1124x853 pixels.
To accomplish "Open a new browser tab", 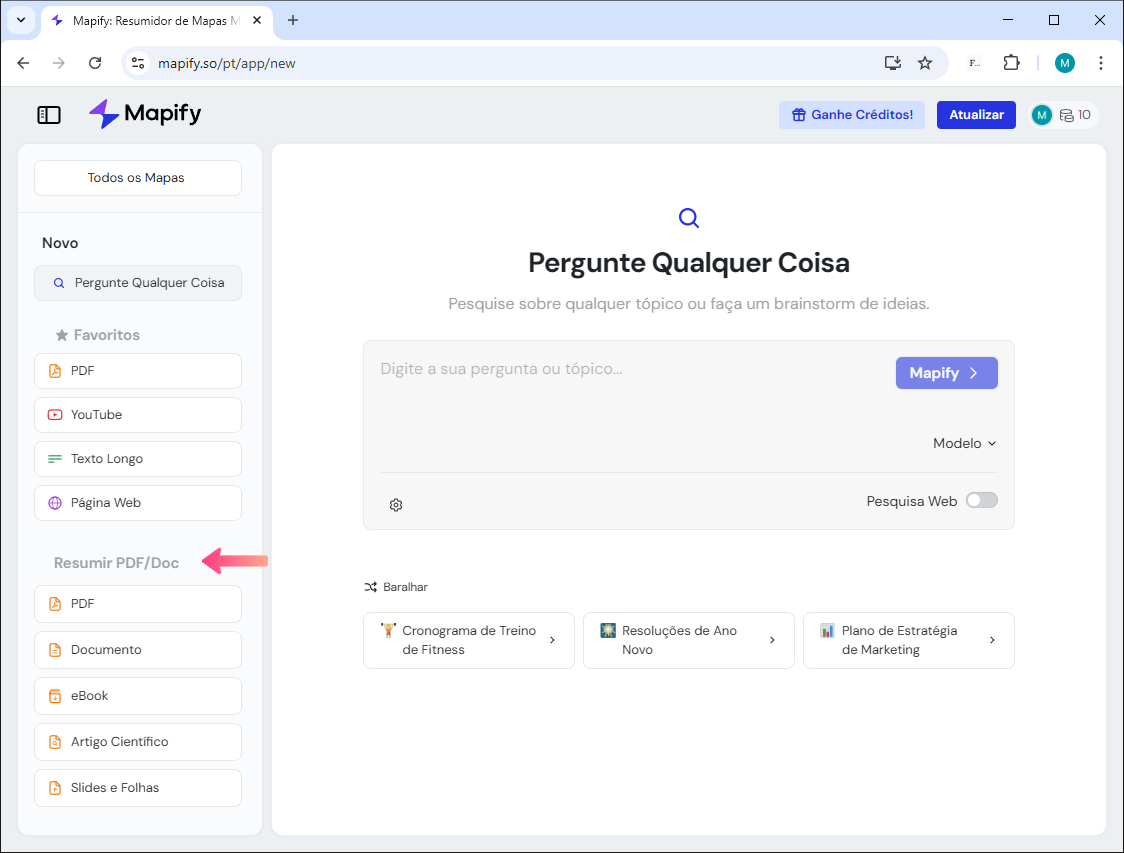I will tap(292, 20).
